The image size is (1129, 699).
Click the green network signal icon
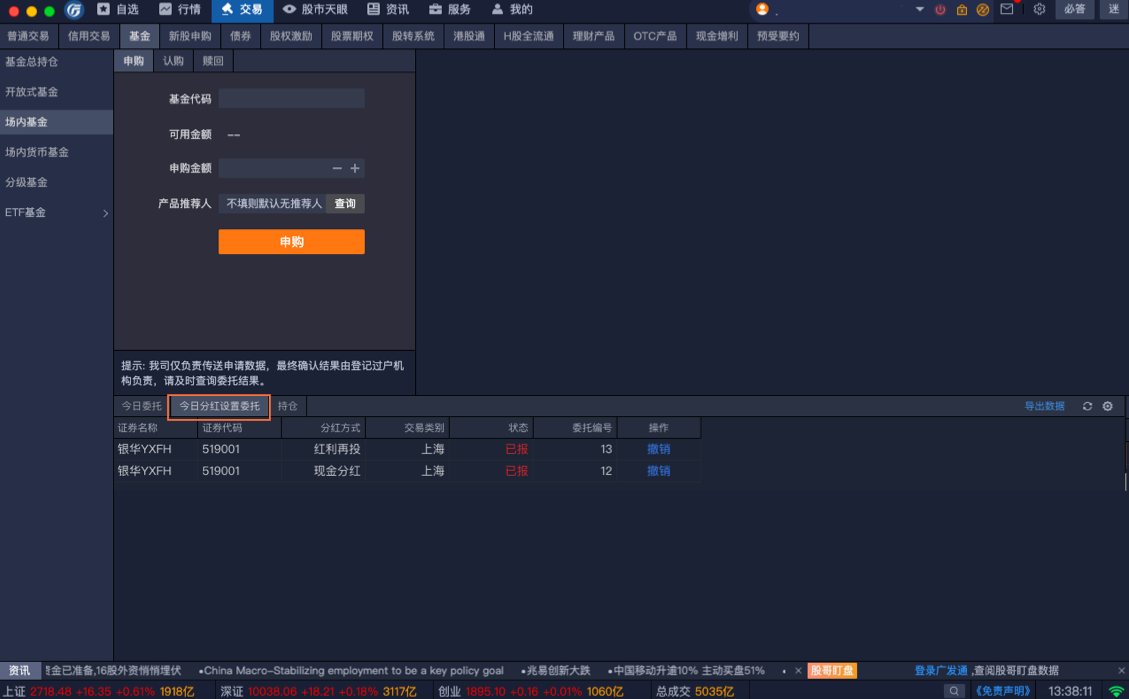click(1116, 691)
